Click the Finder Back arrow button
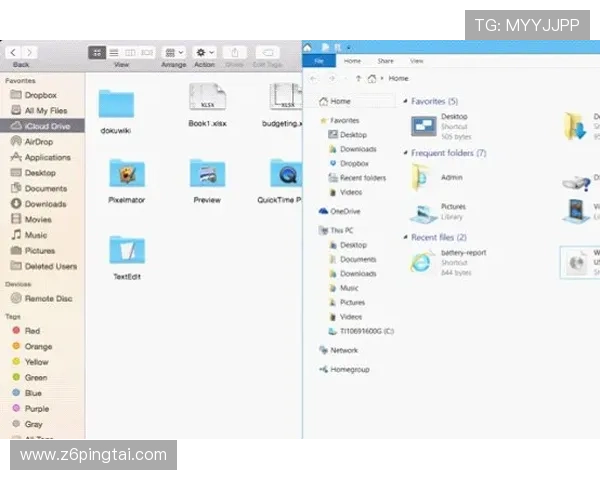This screenshot has height=480, width=600. 13,52
